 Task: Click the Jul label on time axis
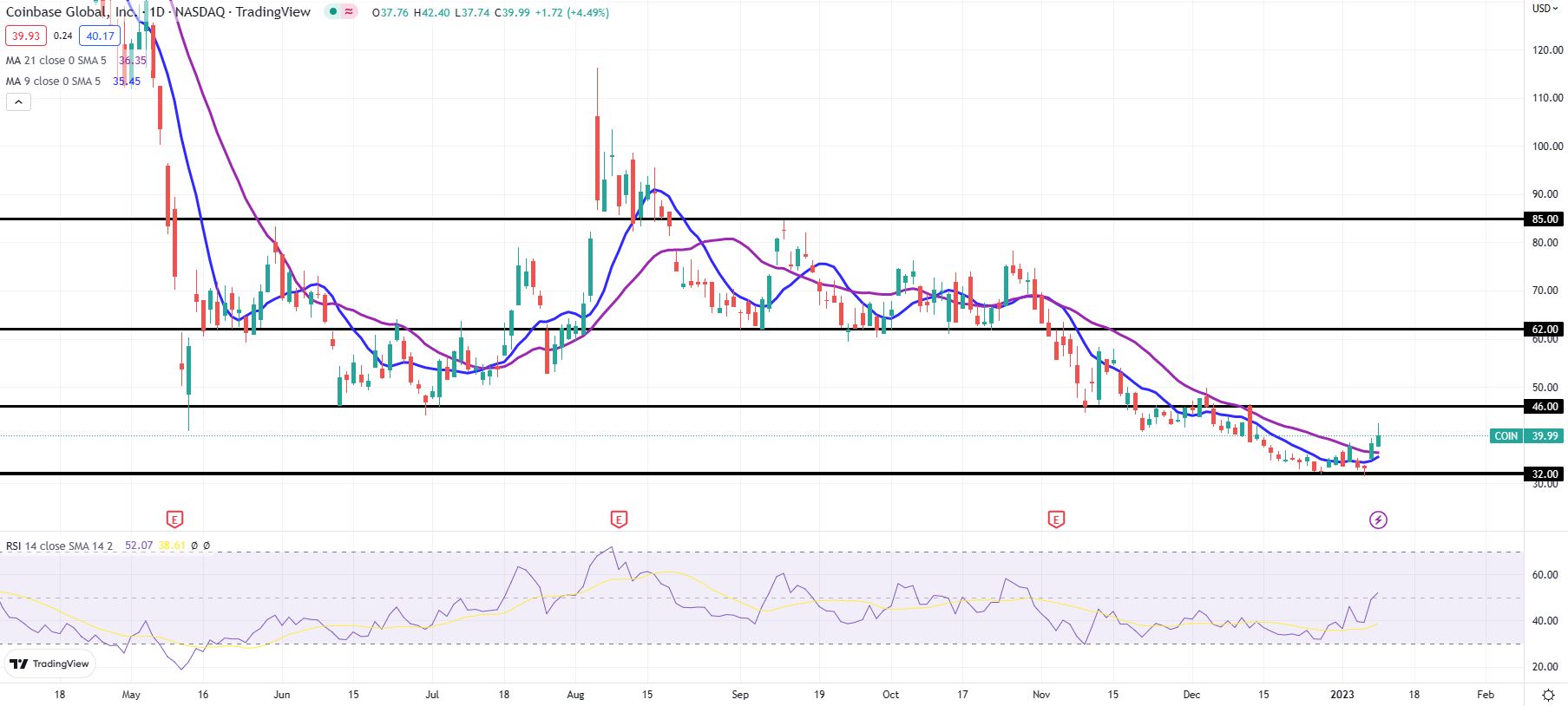[x=432, y=695]
